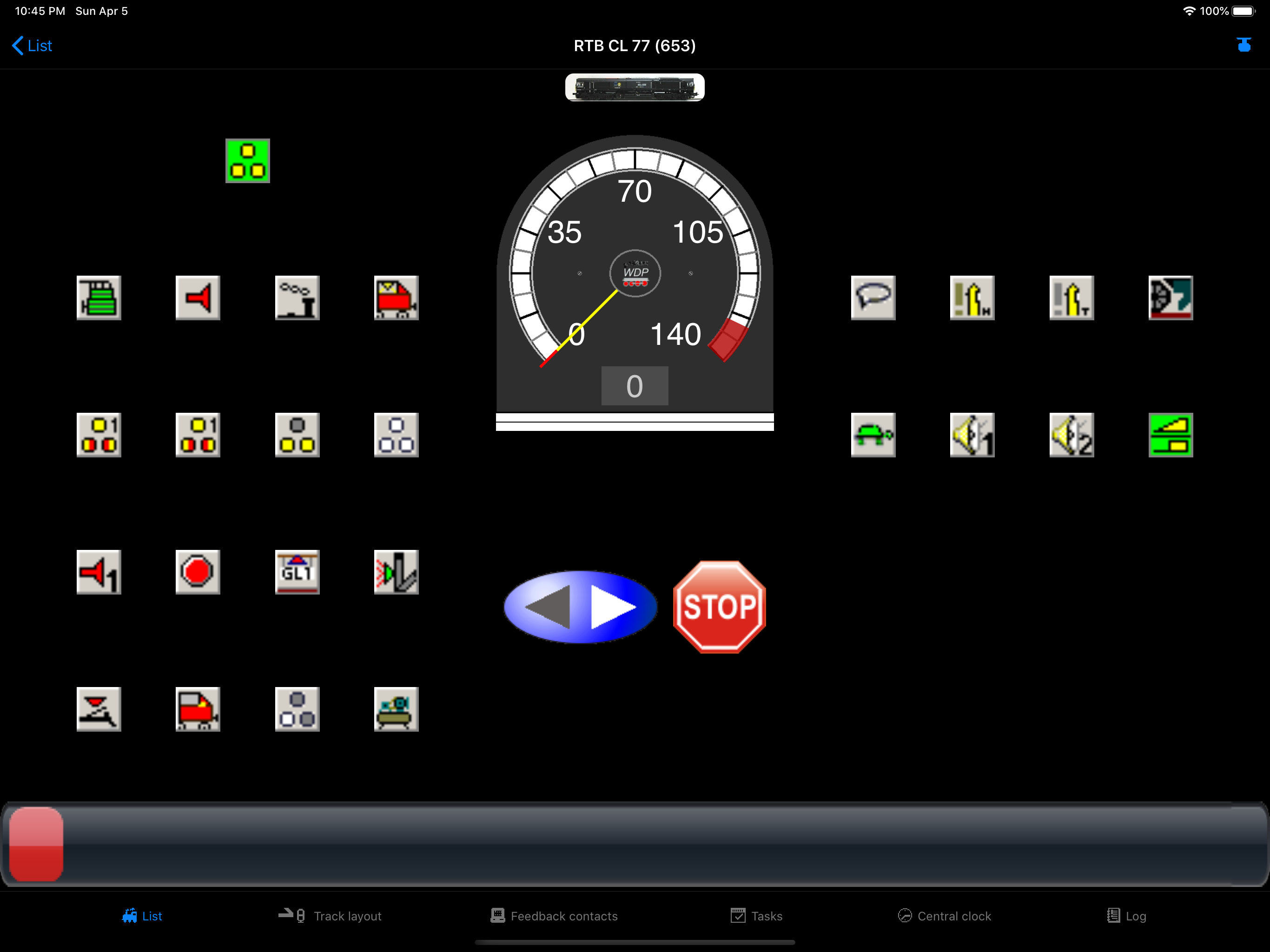Image resolution: width=1270 pixels, height=952 pixels.
Task: Set direction to reverse with left arrow
Action: [x=547, y=607]
